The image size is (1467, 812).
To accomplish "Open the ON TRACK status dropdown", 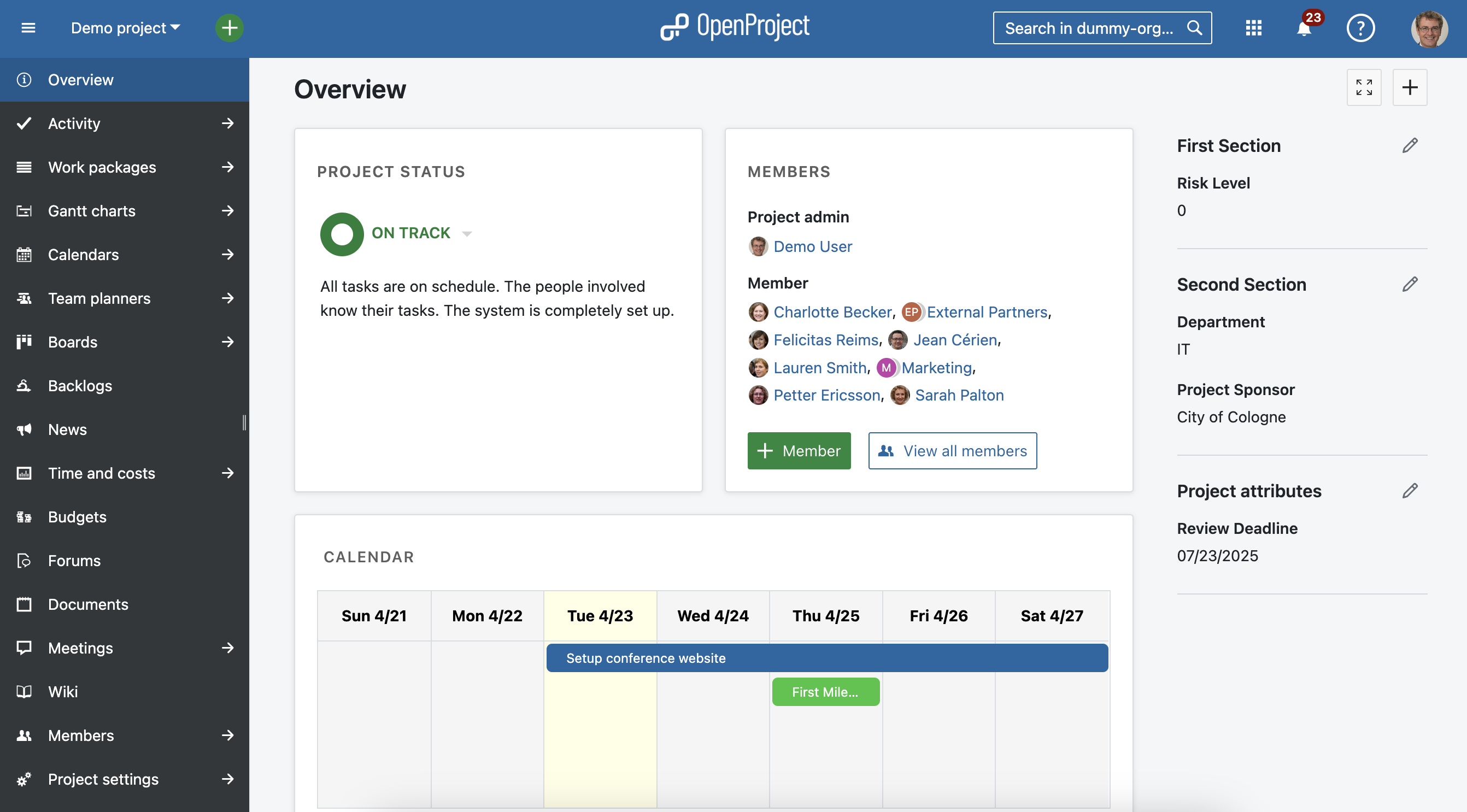I will tap(421, 233).
